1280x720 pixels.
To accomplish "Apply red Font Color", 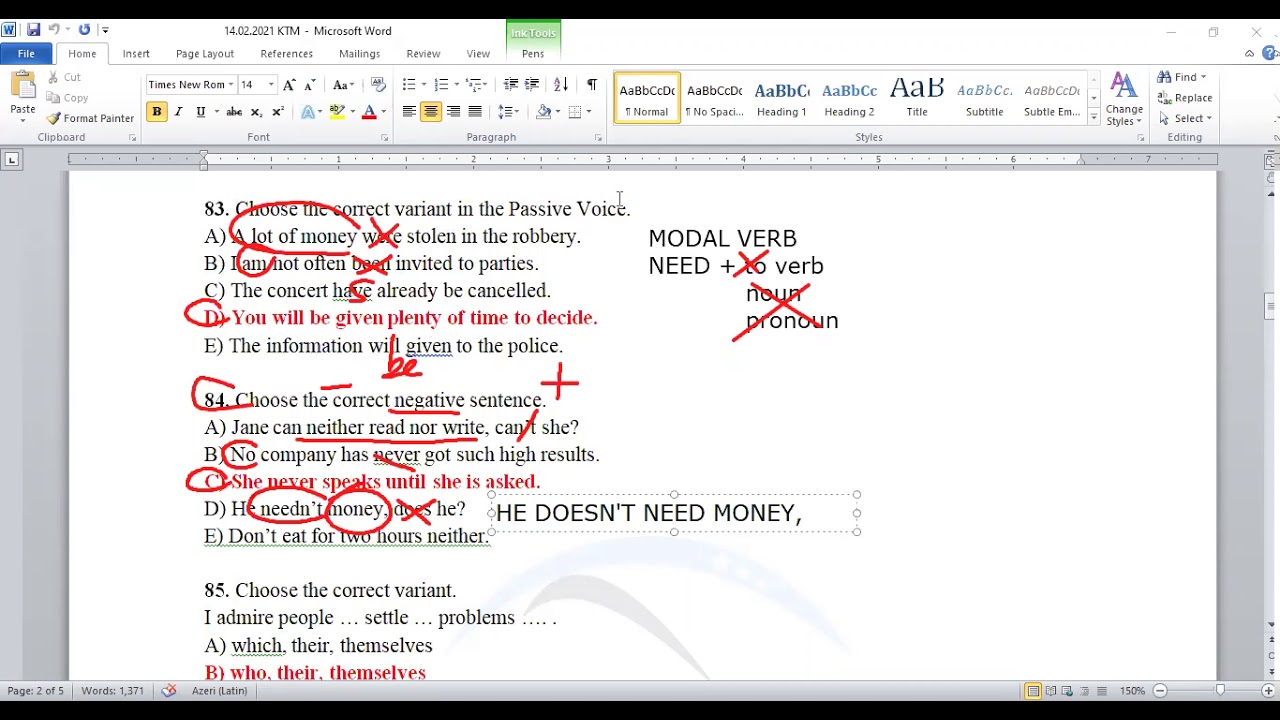I will click(369, 112).
